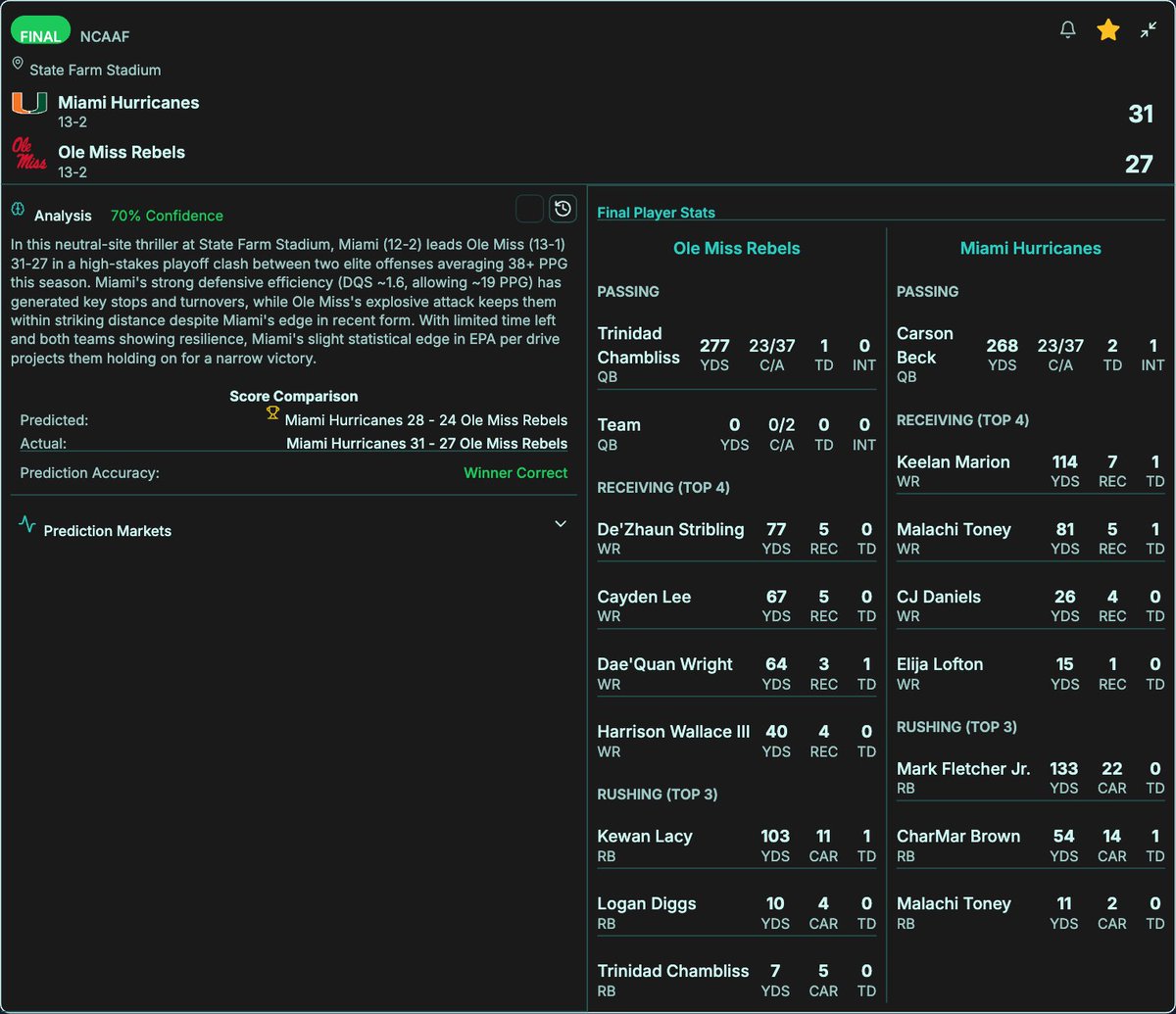The height and width of the screenshot is (1014, 1176).
Task: Click the green FINAL badge
Action: [x=40, y=30]
